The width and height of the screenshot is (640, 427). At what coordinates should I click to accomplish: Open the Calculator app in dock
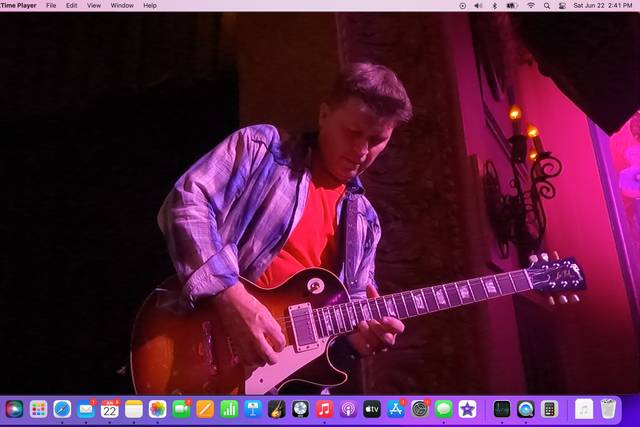pos(549,409)
